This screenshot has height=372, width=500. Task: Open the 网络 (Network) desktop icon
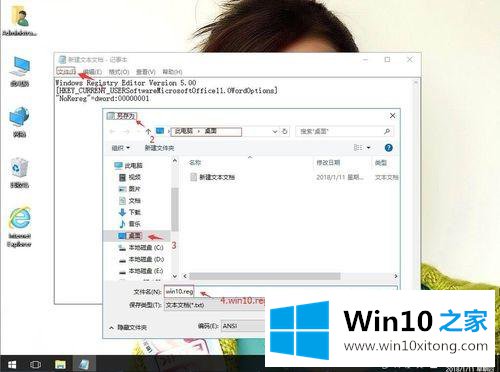coord(19,122)
